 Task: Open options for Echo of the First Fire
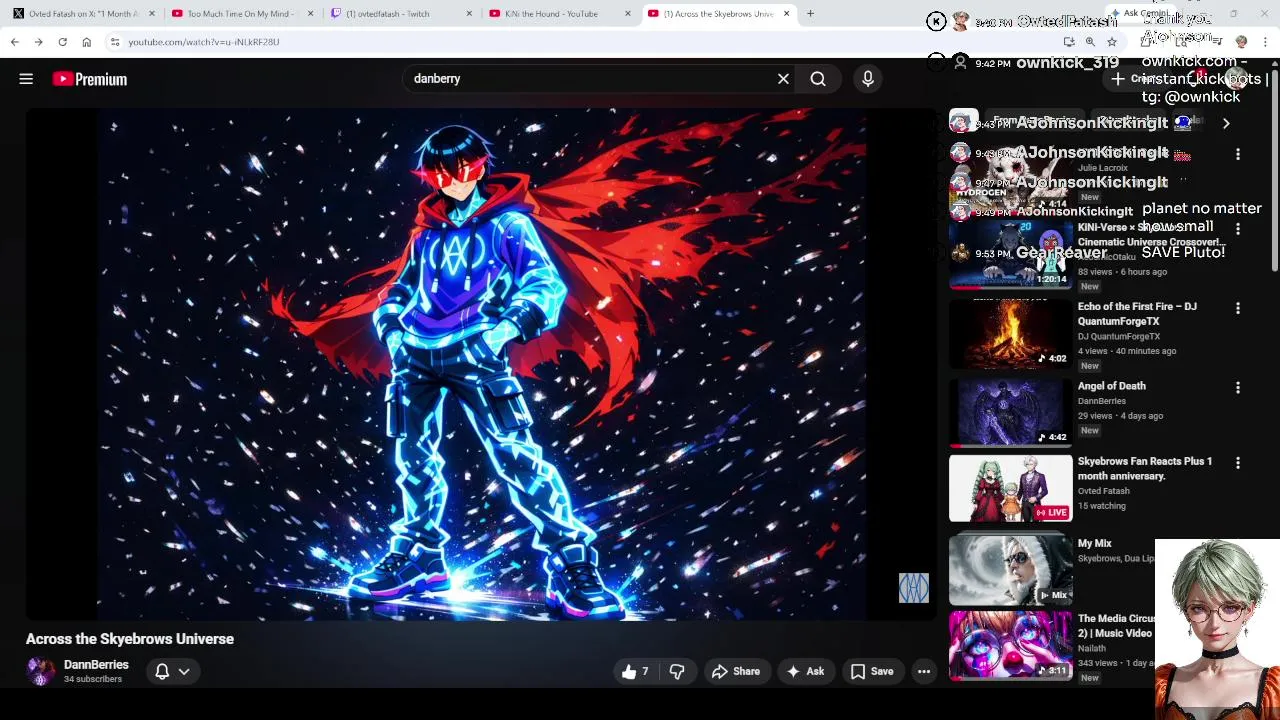[1238, 308]
